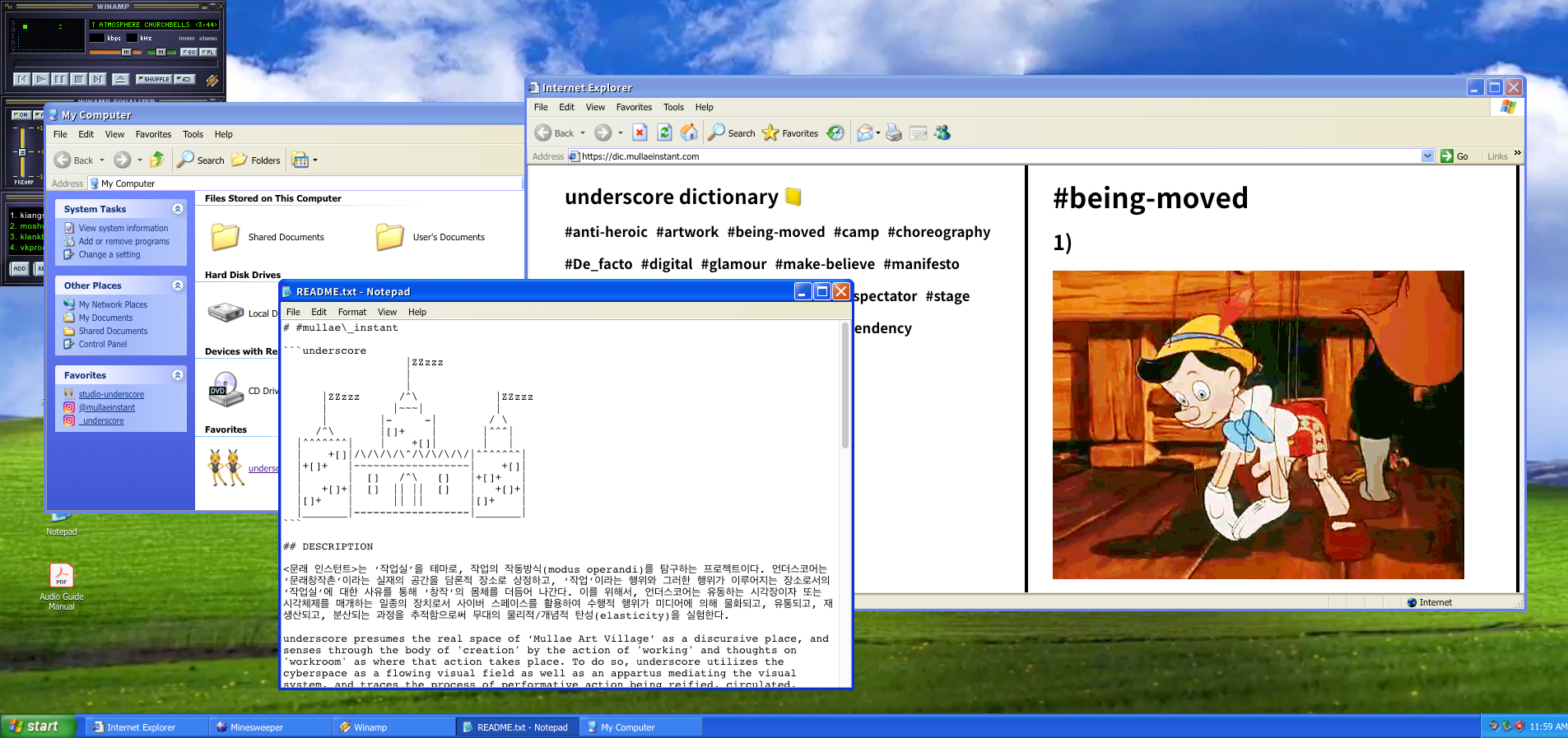Open the Format menu in Notepad
This screenshot has height=738, width=1568.
point(351,312)
